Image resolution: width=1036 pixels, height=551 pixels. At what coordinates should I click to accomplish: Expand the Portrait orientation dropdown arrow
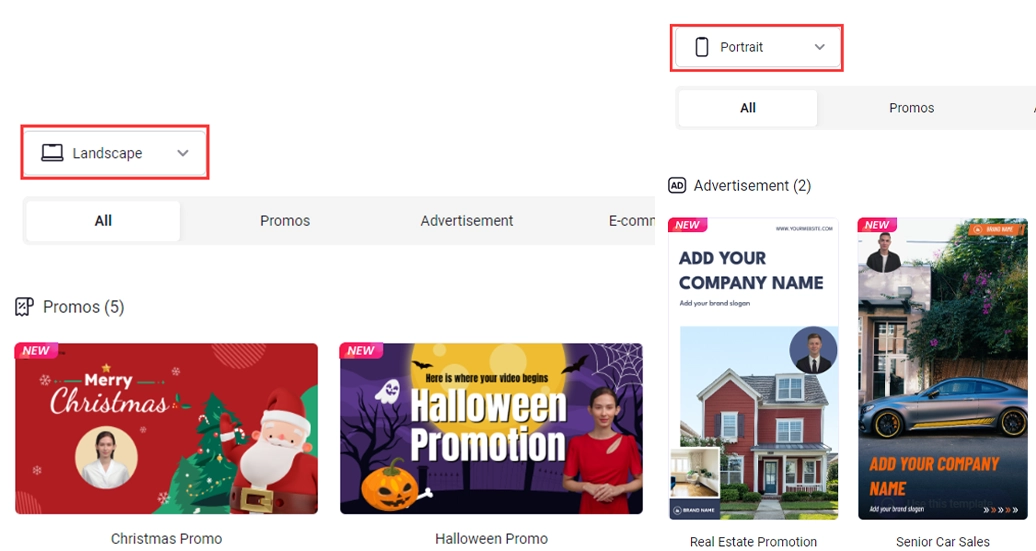(x=820, y=47)
